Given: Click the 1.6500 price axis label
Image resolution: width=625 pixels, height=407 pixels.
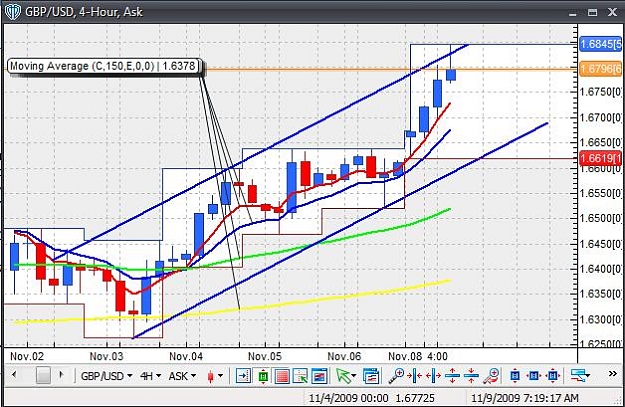Looking at the screenshot, I should [x=600, y=218].
